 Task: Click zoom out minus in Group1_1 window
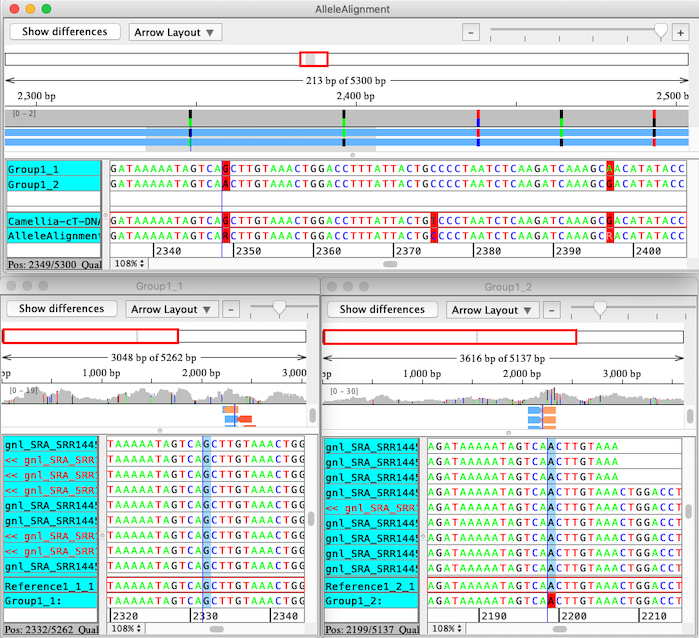230,310
